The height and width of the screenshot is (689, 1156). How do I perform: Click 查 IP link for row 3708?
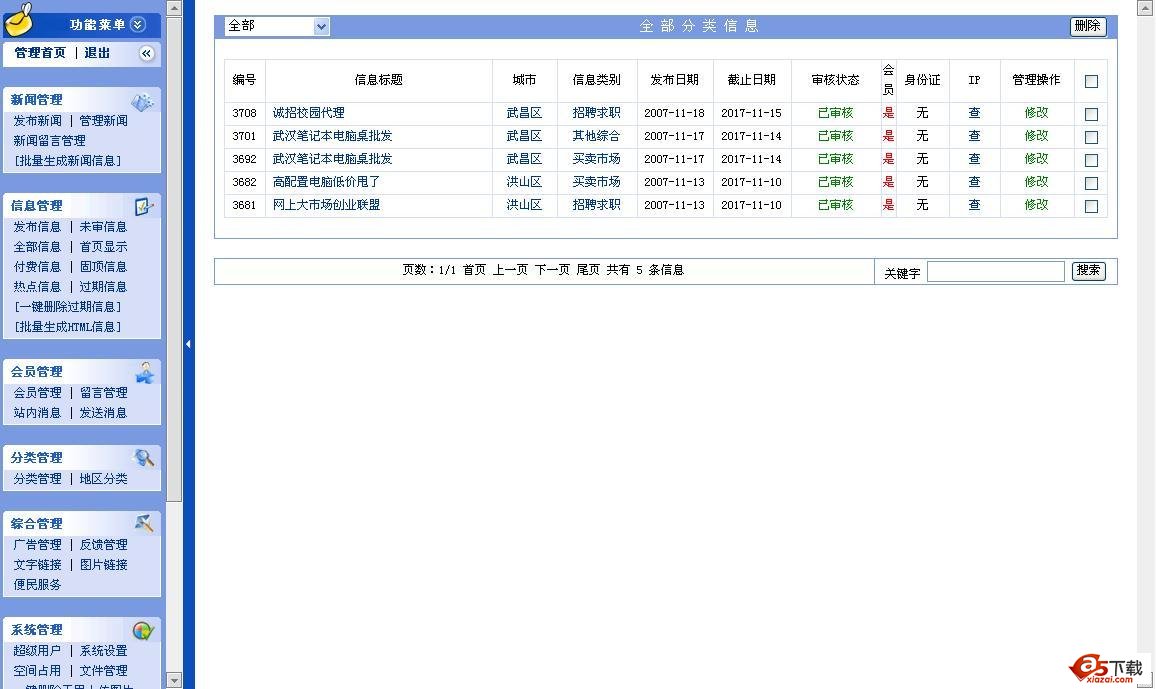[974, 113]
